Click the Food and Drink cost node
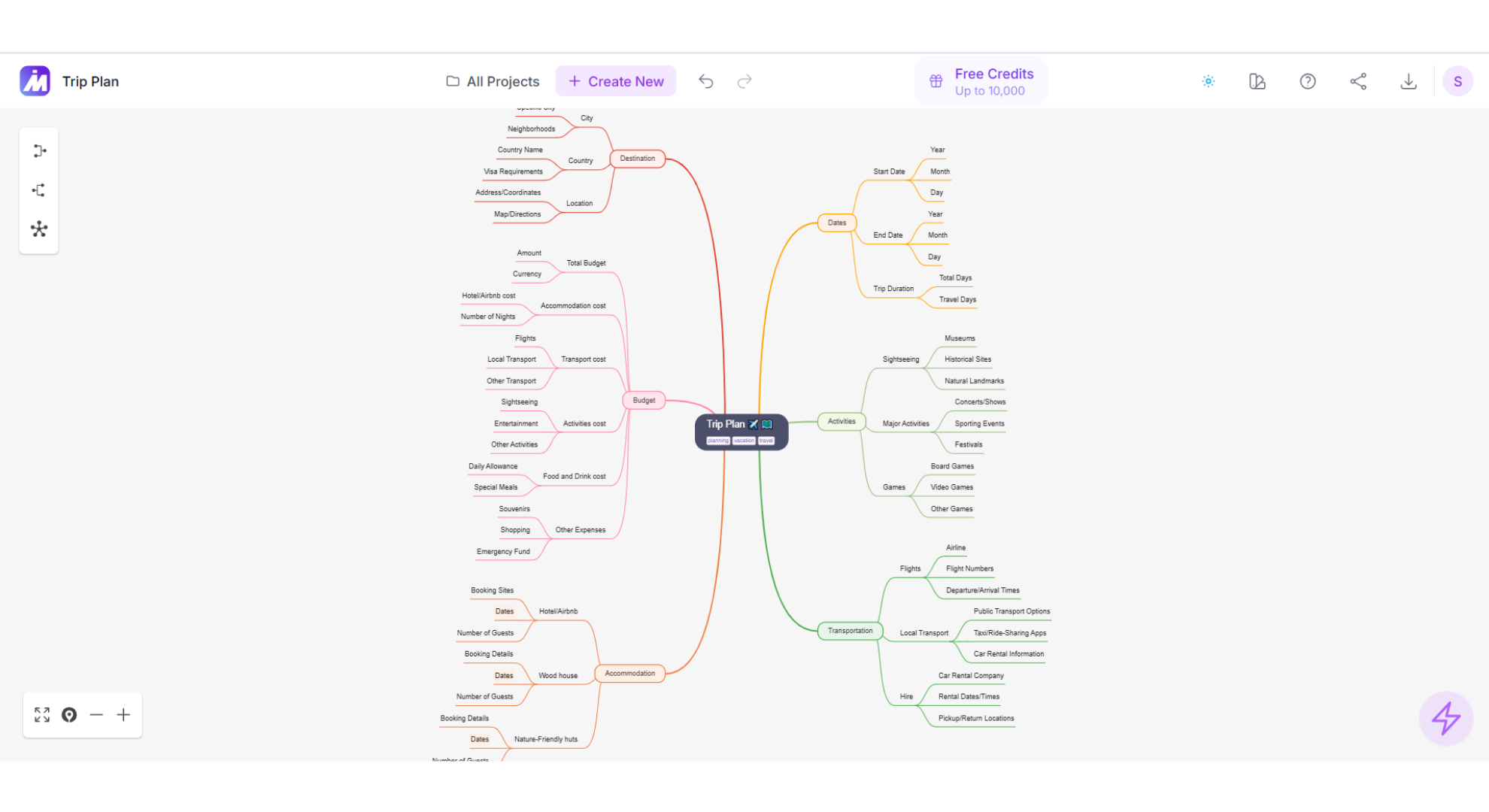The height and width of the screenshot is (812, 1489). click(x=575, y=477)
